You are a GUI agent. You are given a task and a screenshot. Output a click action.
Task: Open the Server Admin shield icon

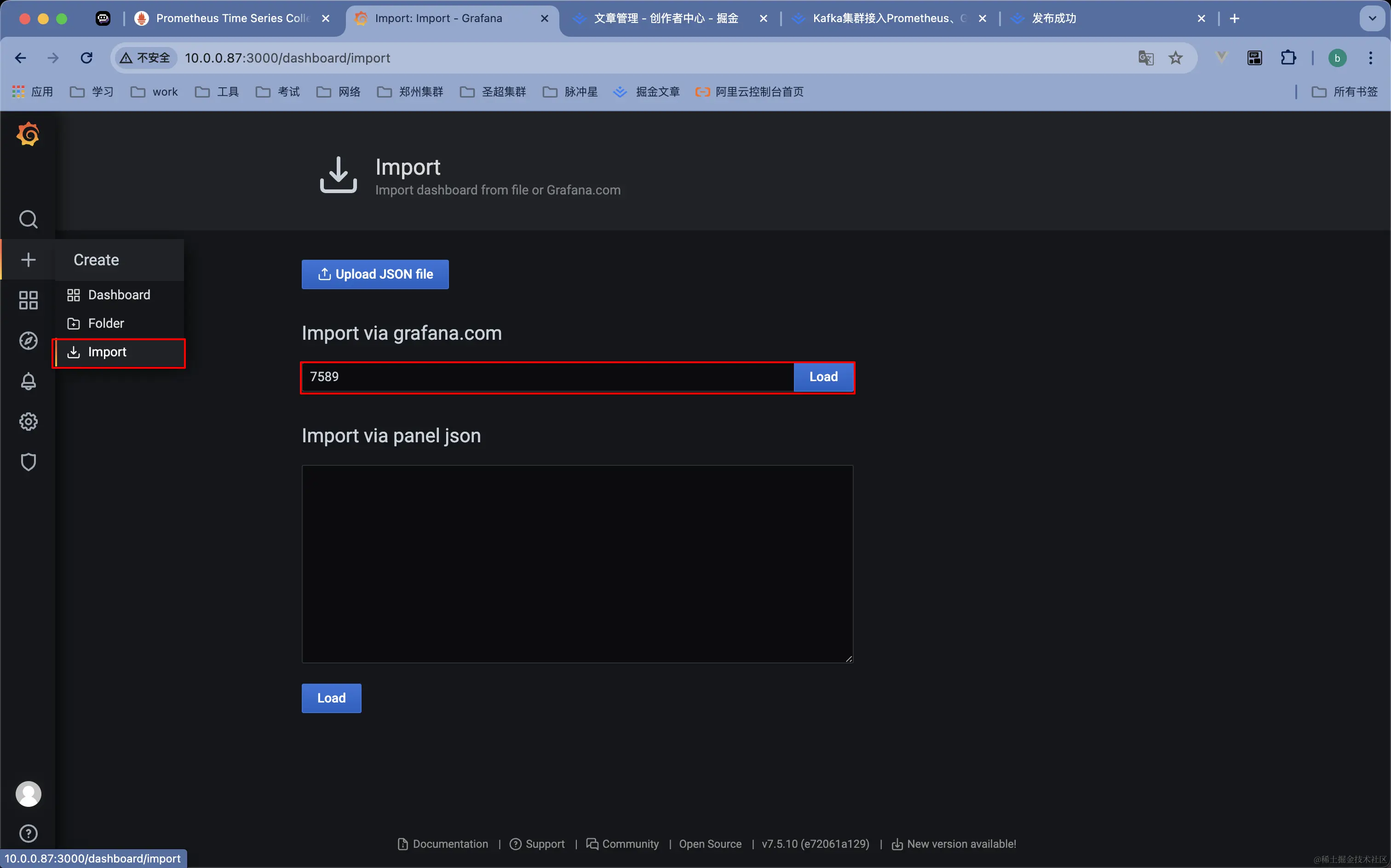click(28, 462)
